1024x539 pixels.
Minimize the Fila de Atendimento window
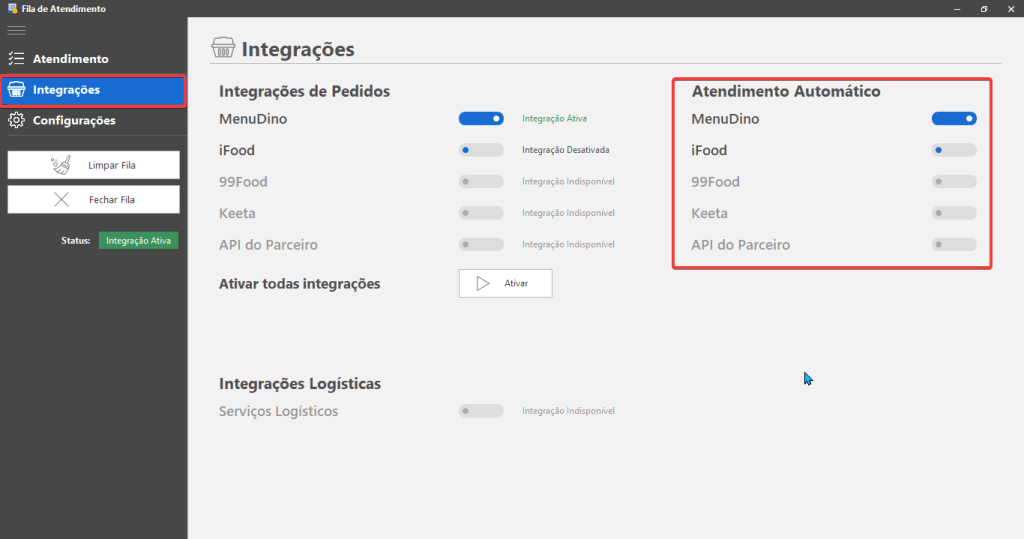coord(957,8)
